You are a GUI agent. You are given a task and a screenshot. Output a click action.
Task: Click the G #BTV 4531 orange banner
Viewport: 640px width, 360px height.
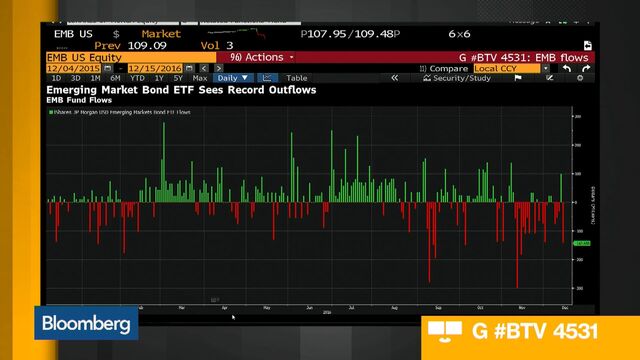click(531, 337)
